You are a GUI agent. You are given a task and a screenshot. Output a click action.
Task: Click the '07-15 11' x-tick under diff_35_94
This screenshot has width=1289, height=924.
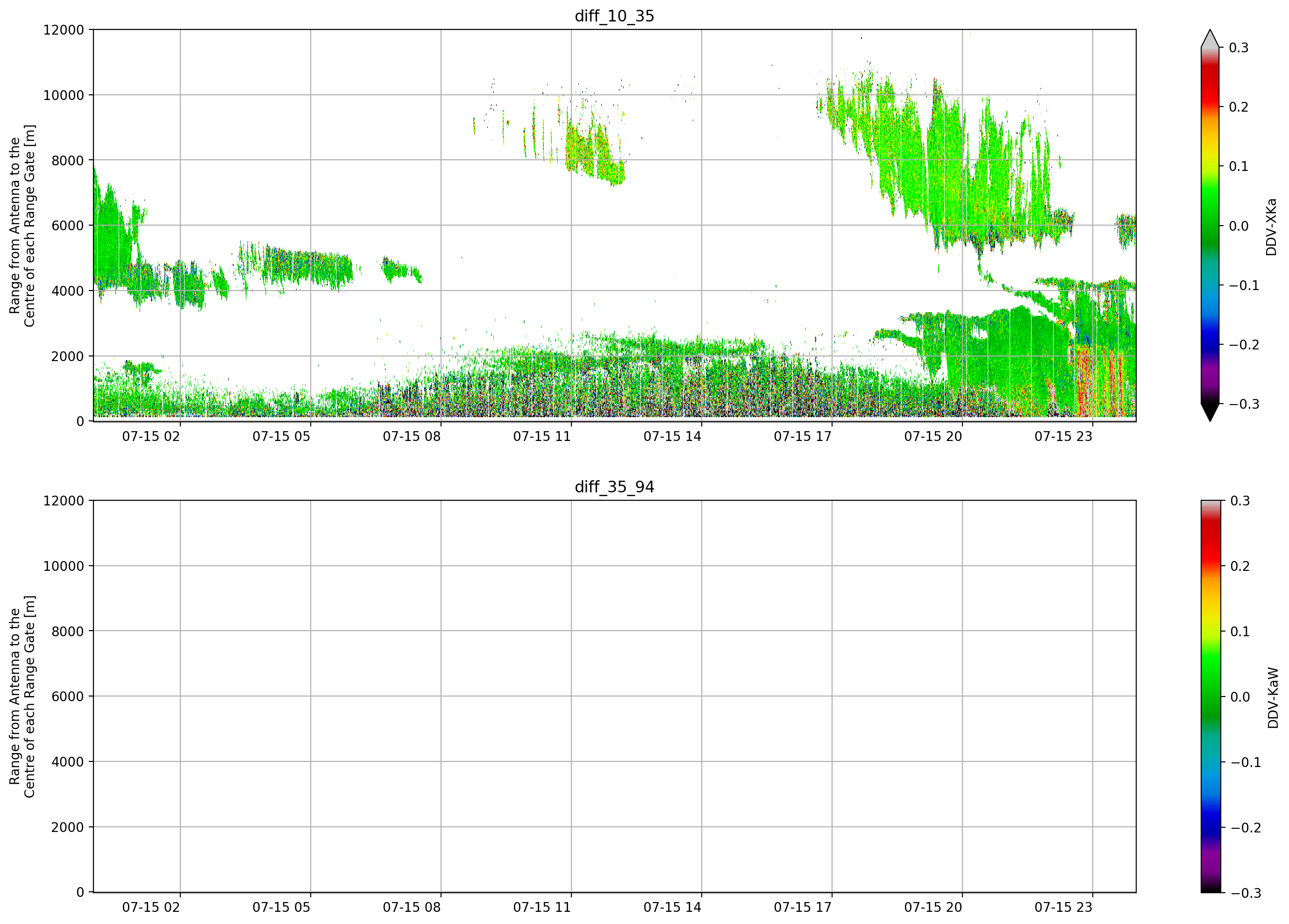pyautogui.click(x=542, y=908)
